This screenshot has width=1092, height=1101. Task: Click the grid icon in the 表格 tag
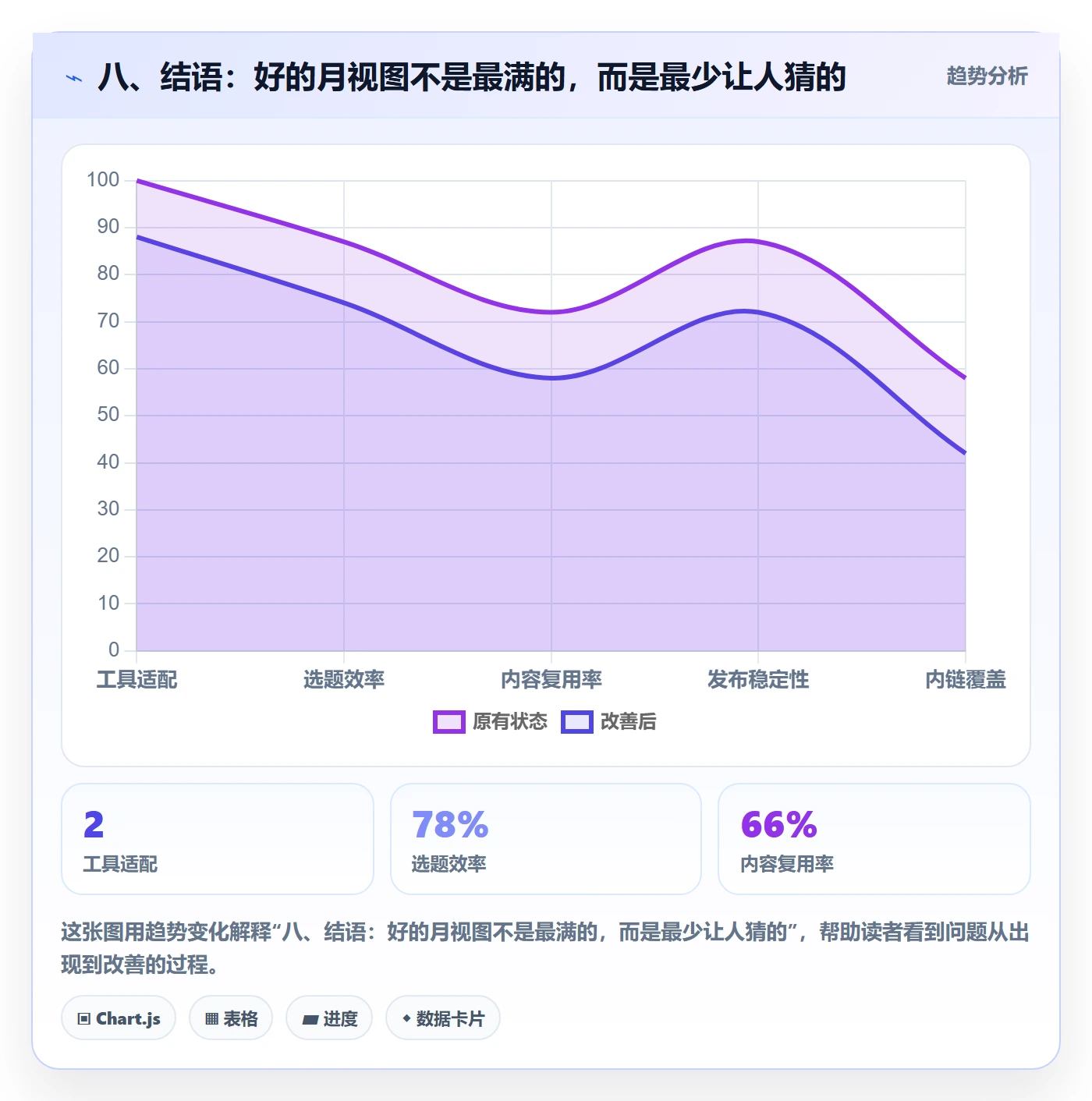click(211, 1019)
